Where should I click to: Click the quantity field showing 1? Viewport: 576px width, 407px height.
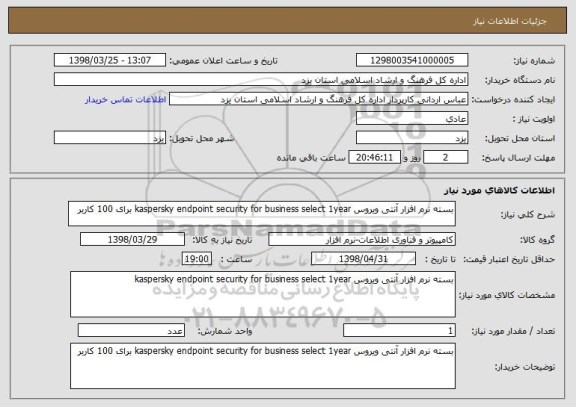click(399, 331)
